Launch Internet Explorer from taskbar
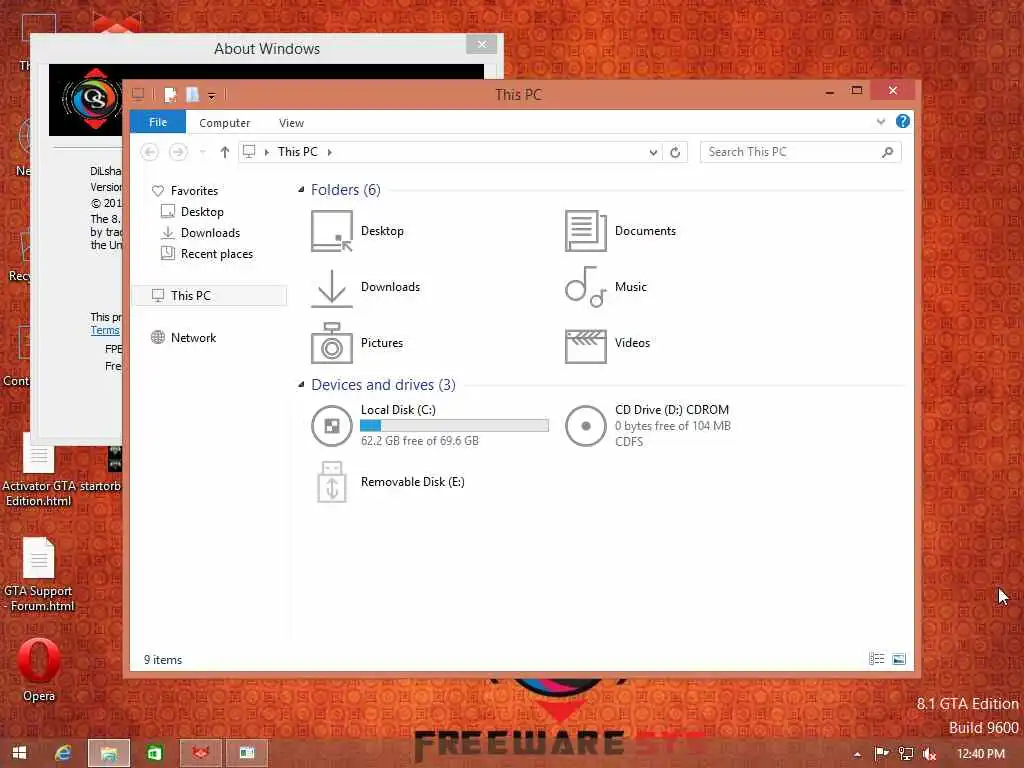 (x=63, y=753)
